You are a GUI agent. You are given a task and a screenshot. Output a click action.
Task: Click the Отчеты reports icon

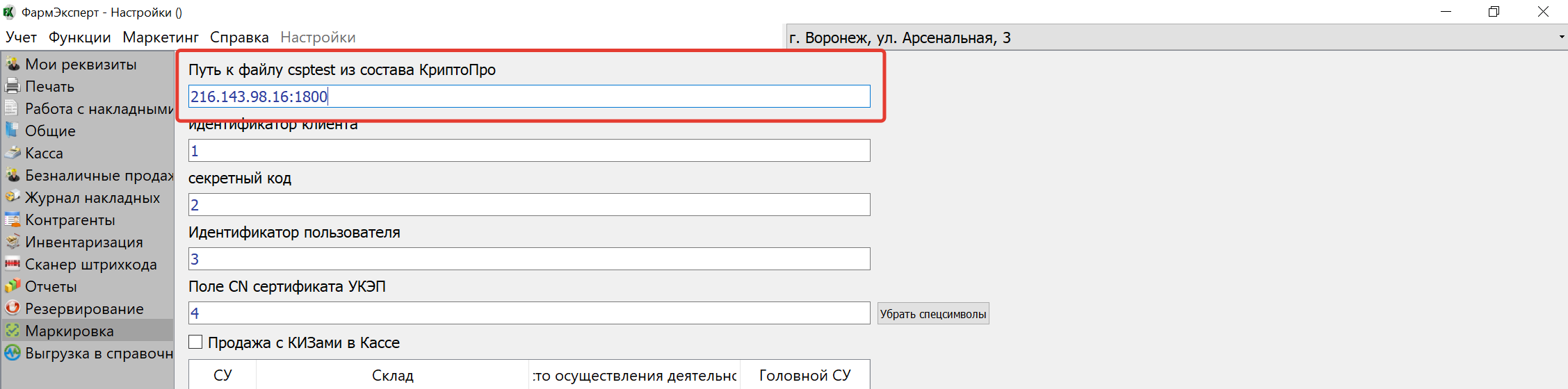[x=13, y=287]
